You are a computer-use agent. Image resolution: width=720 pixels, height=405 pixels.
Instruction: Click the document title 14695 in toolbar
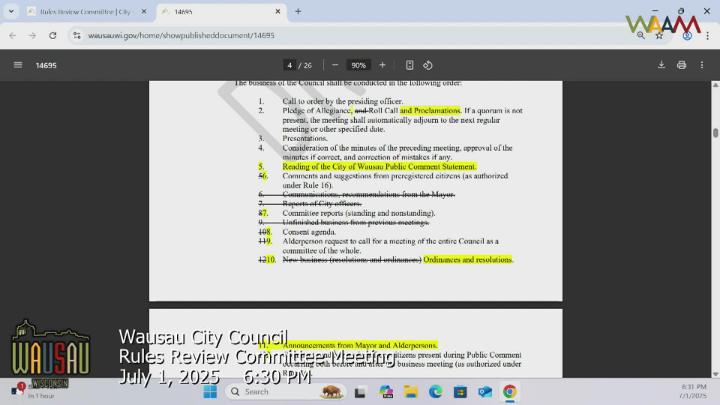coord(46,65)
